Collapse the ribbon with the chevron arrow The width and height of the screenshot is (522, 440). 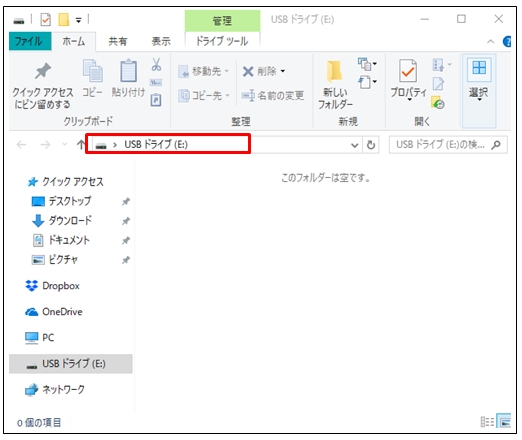tap(490, 42)
